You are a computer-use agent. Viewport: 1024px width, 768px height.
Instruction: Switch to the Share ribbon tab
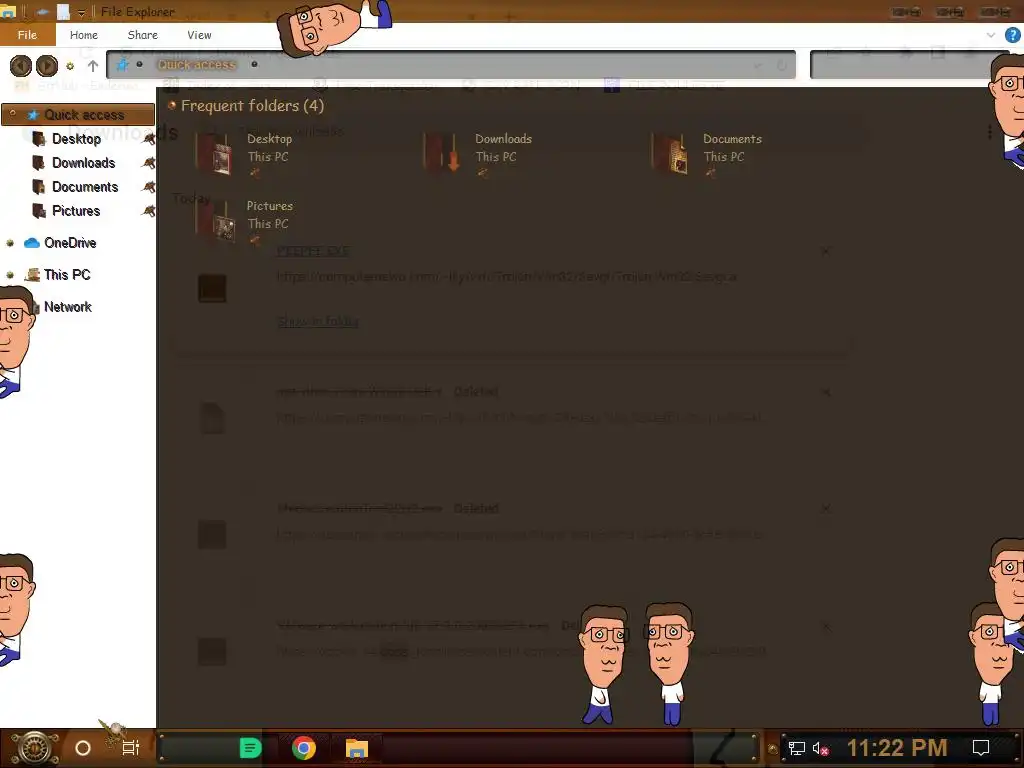pyautogui.click(x=142, y=35)
